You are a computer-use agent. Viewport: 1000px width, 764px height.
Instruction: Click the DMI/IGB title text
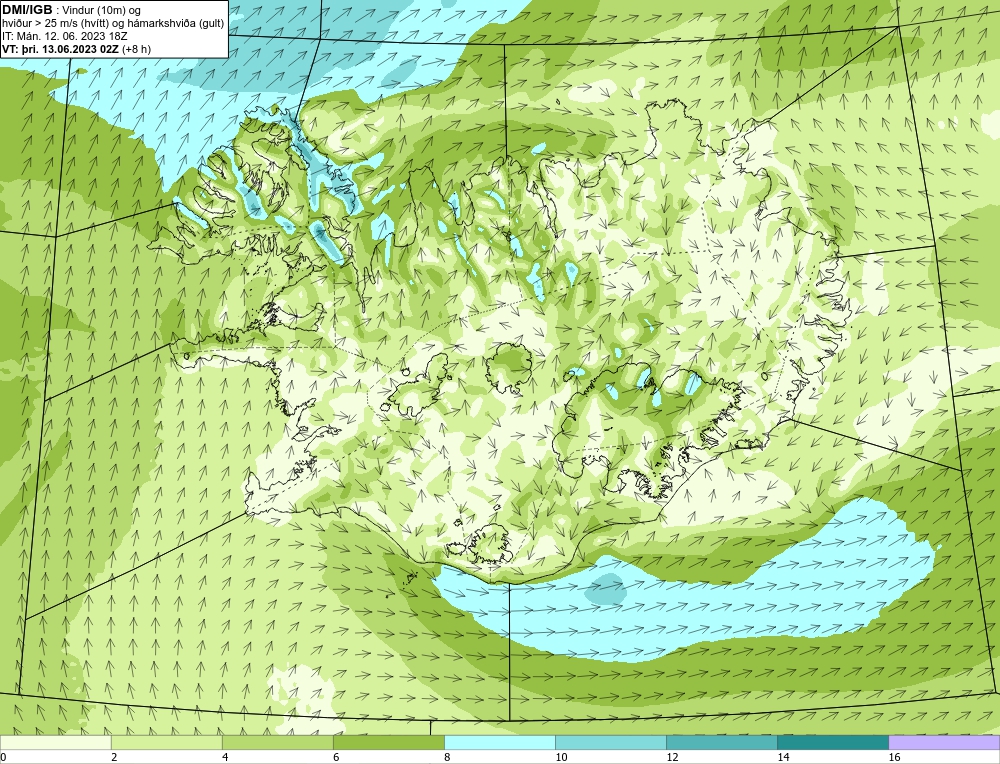coord(27,10)
